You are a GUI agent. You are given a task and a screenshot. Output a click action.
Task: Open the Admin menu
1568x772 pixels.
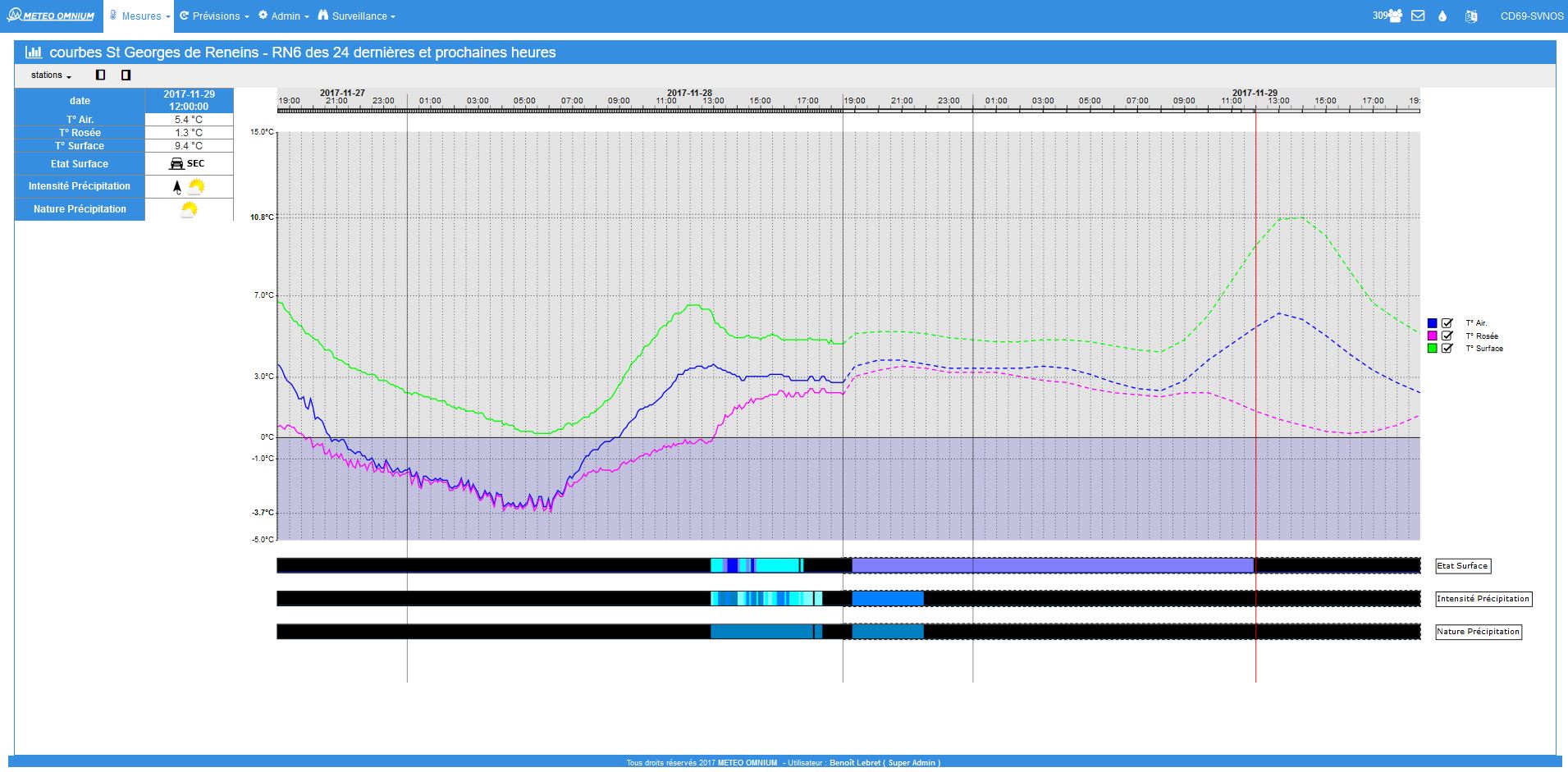pyautogui.click(x=283, y=16)
